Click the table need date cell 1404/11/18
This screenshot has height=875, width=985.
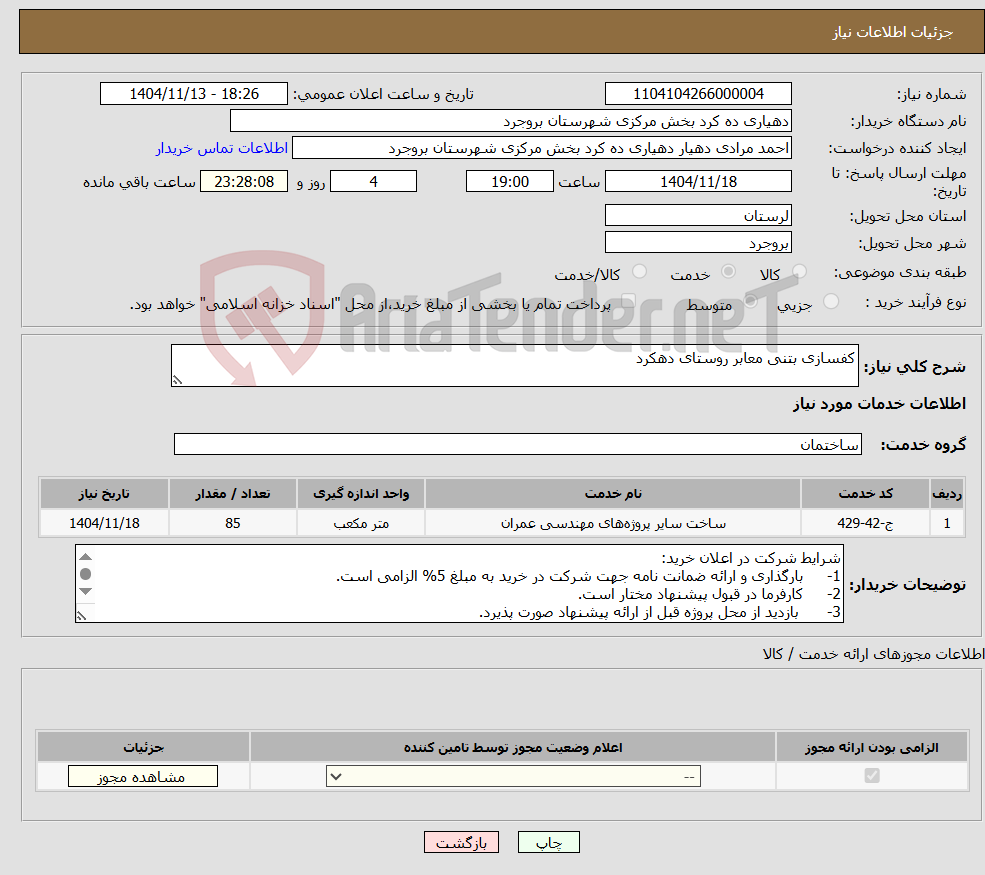tap(104, 523)
